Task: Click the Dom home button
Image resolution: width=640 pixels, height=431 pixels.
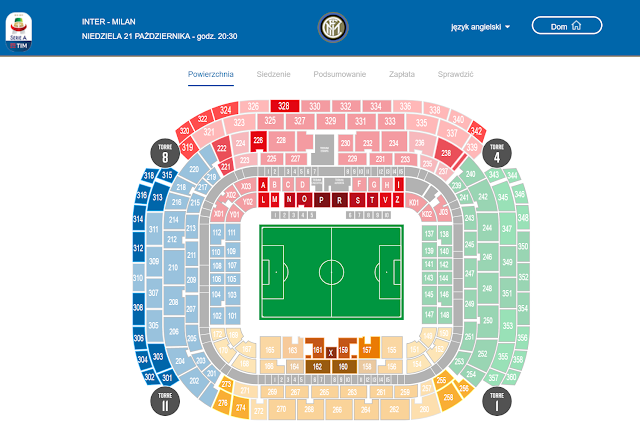Action: [x=567, y=26]
